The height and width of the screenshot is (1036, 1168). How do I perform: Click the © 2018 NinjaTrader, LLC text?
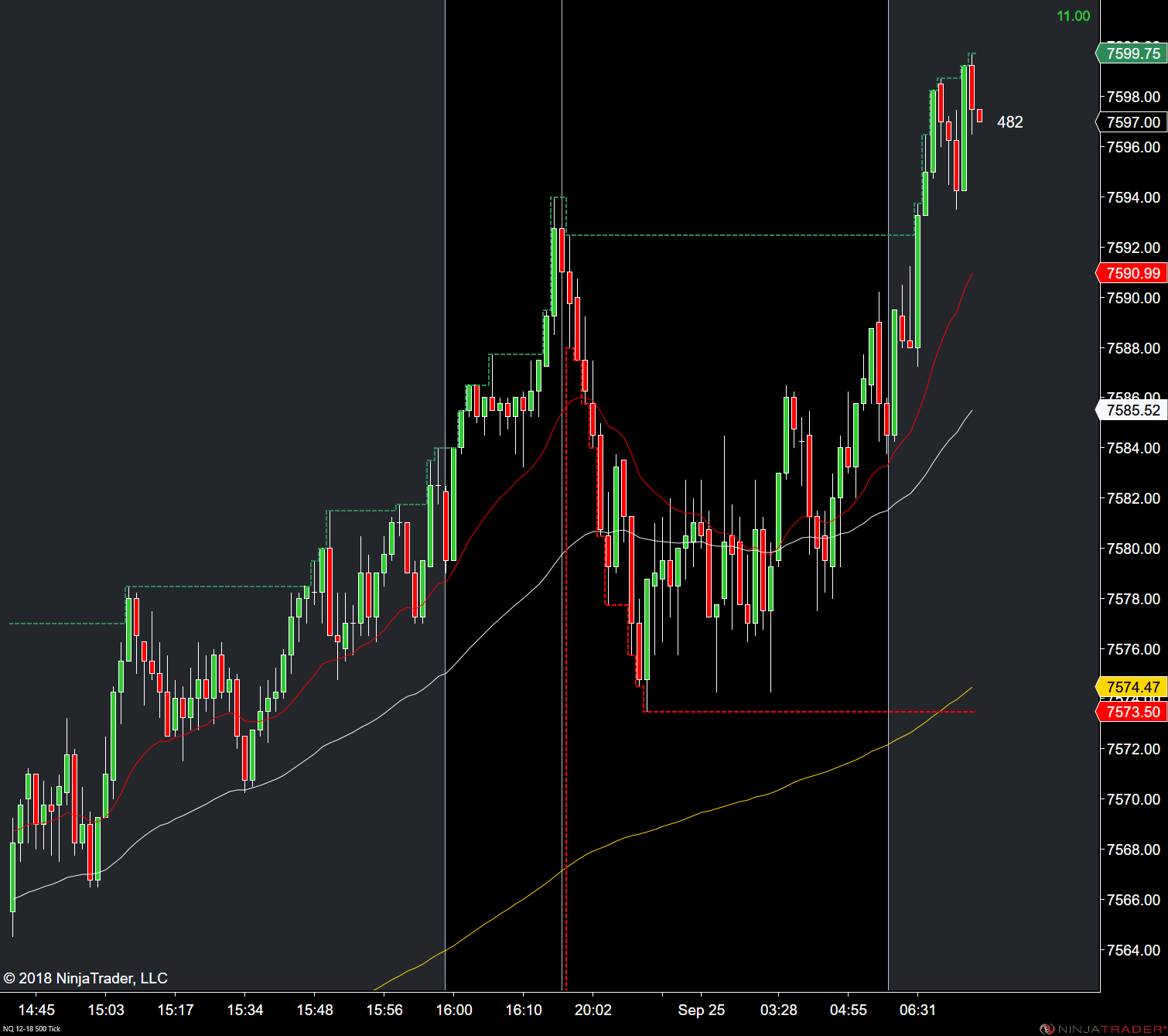[x=85, y=978]
